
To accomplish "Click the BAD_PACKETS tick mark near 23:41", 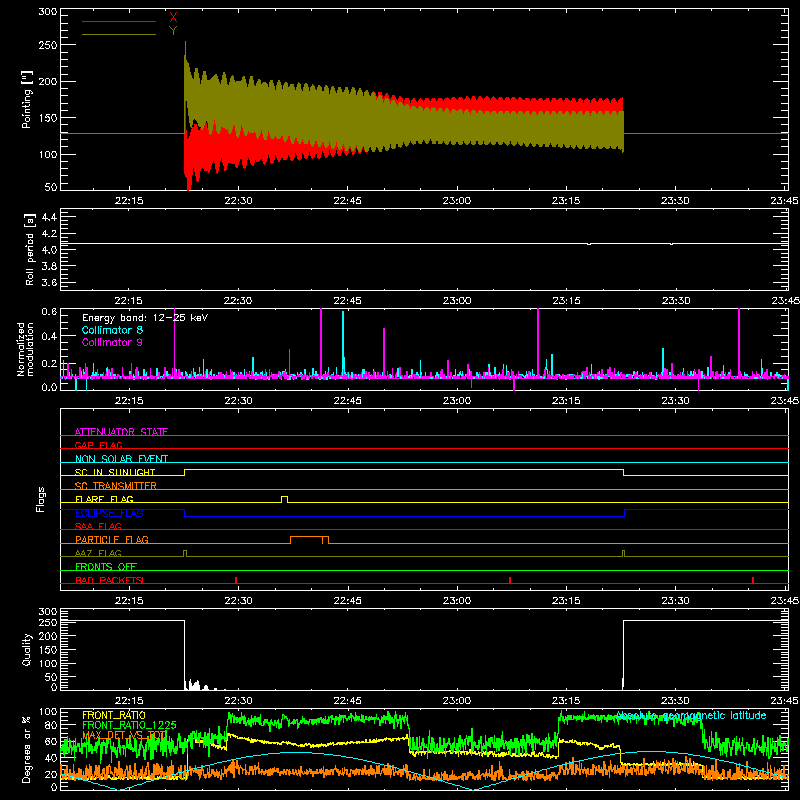I will pyautogui.click(x=753, y=580).
